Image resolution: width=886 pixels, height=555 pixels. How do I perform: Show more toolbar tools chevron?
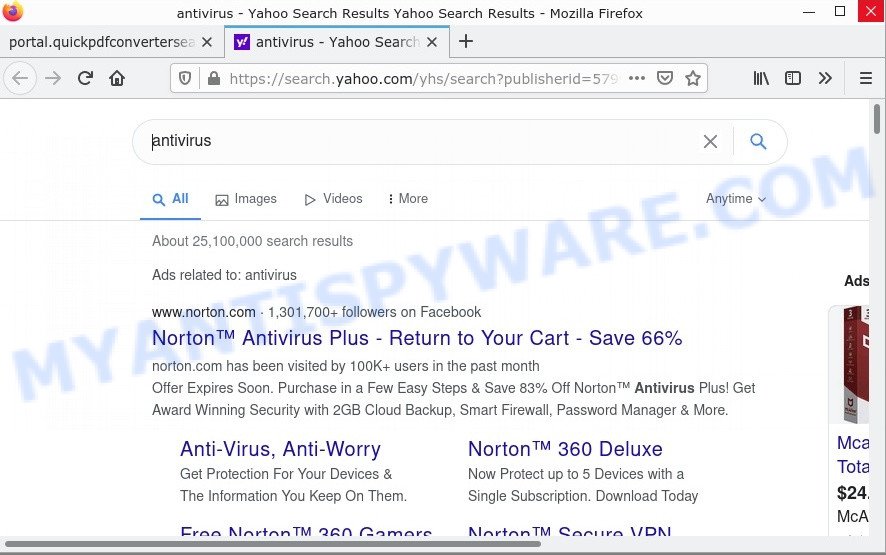(x=825, y=78)
